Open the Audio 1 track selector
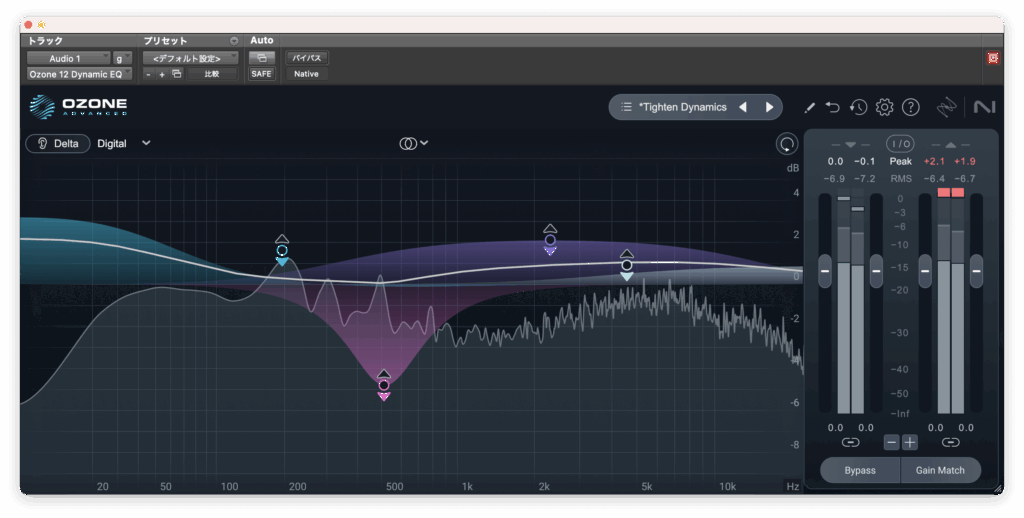 (x=66, y=59)
